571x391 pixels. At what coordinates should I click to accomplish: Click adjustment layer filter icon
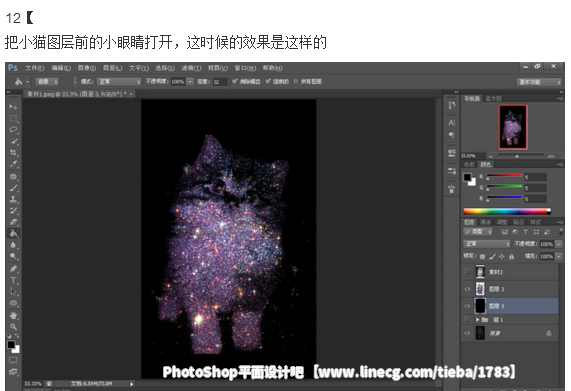515,232
